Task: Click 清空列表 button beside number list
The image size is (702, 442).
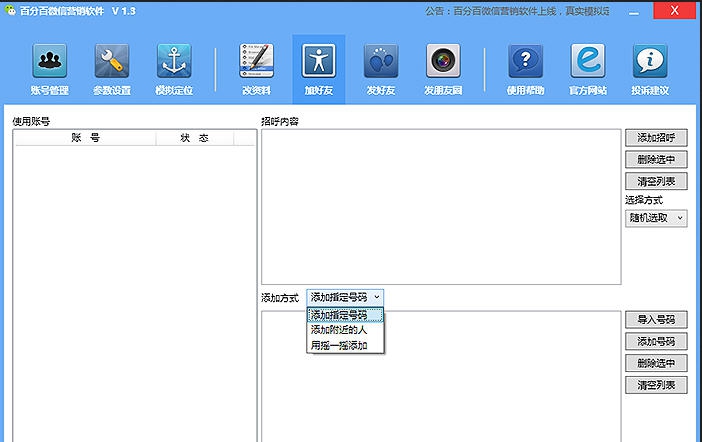Action: [656, 385]
